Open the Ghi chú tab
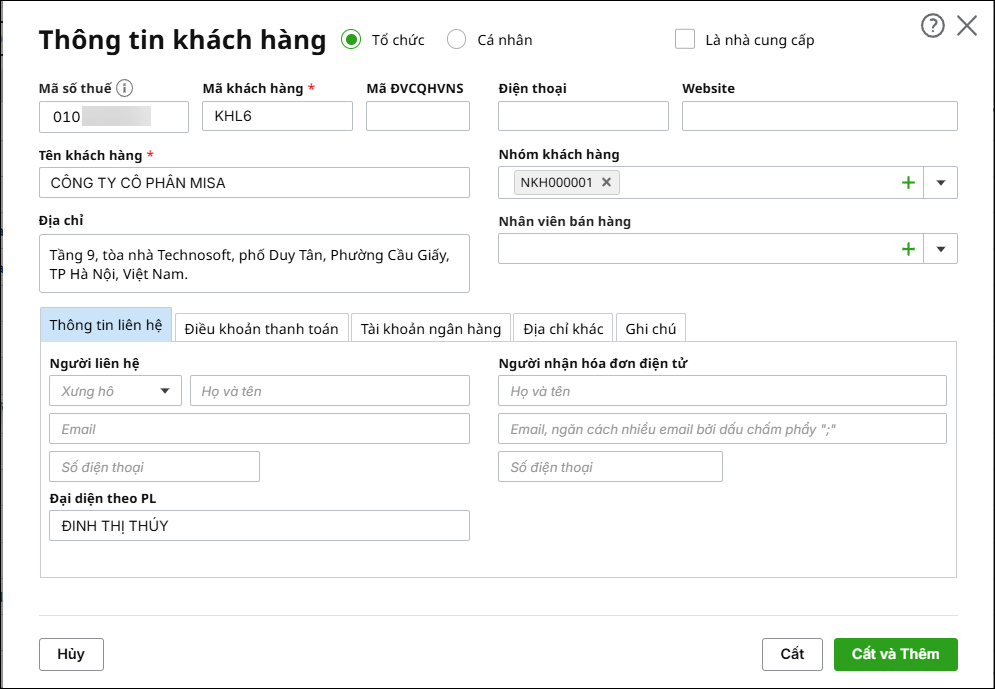Viewport: 995px width, 689px height. pyautogui.click(x=650, y=328)
